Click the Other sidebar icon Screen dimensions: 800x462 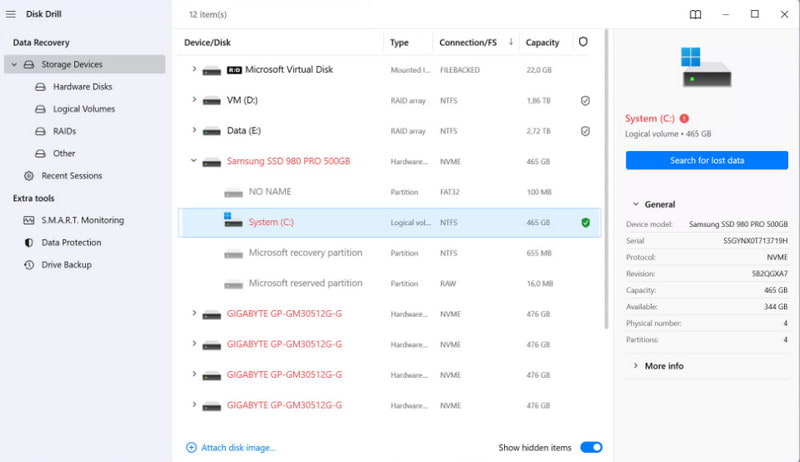coord(40,153)
